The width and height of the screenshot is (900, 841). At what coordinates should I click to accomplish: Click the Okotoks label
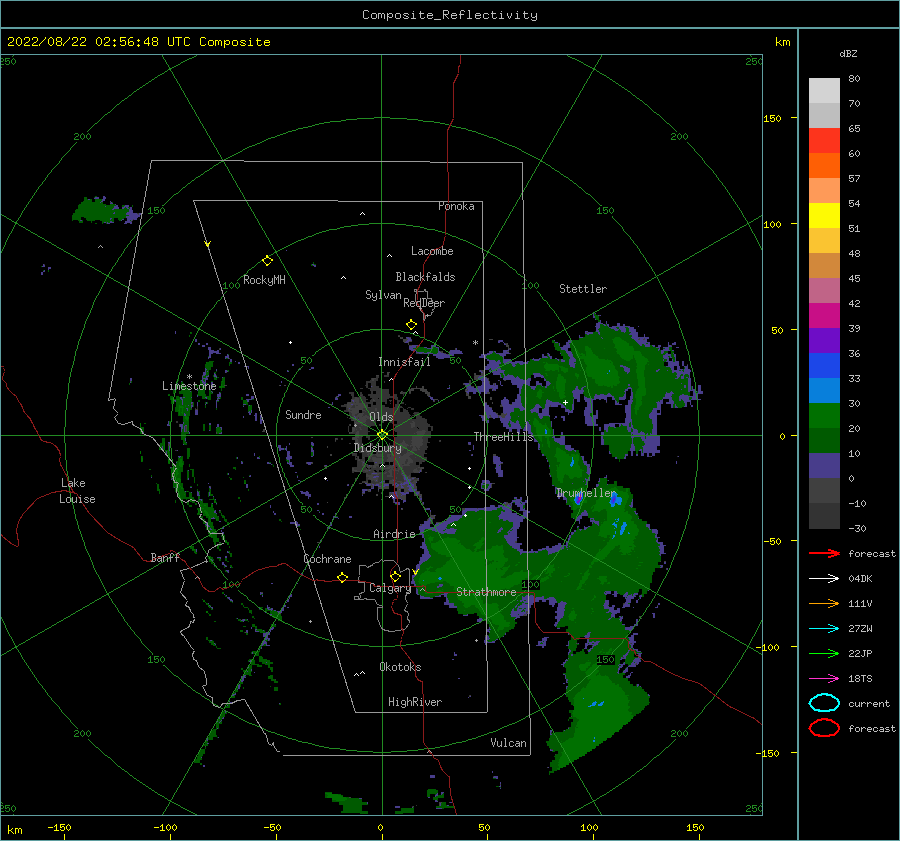(400, 667)
